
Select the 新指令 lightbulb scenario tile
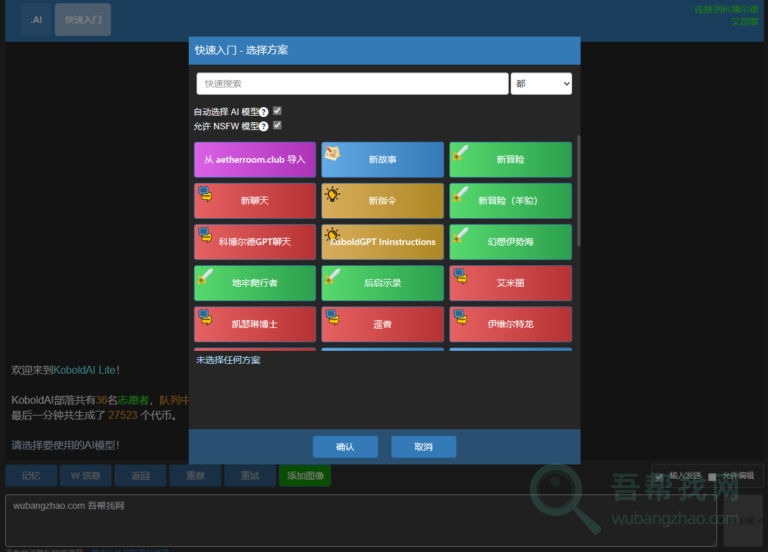pos(382,201)
